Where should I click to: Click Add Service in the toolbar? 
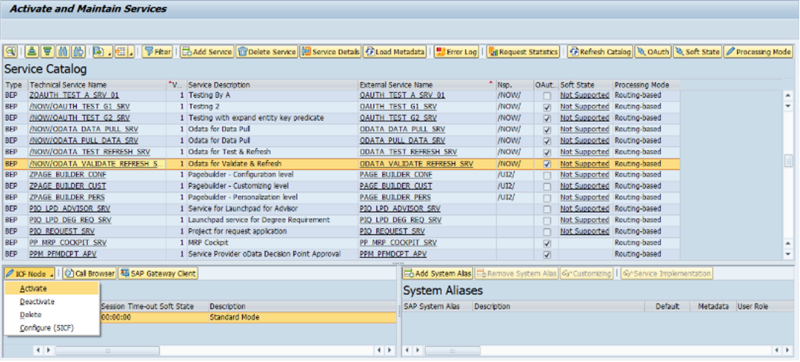point(207,51)
